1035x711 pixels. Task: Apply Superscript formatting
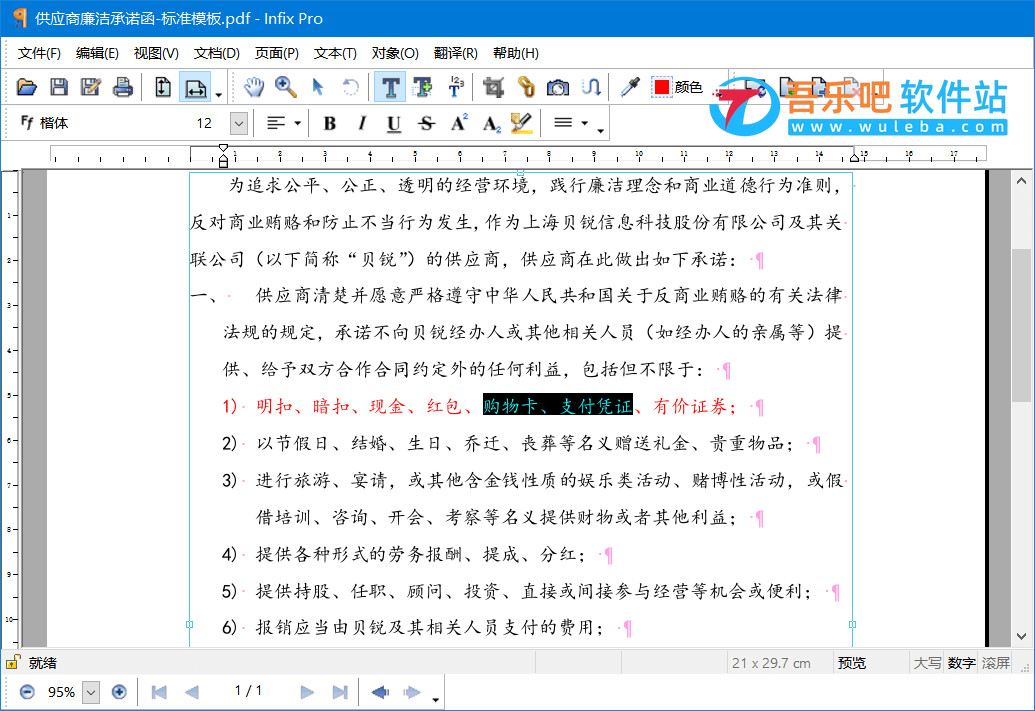(x=459, y=123)
